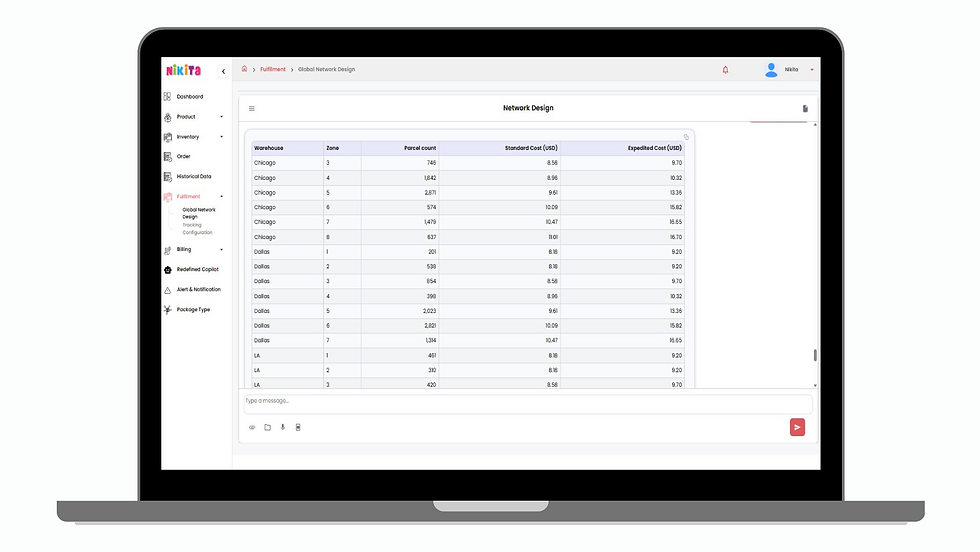Click the Fulfilment sidebar icon
Image resolution: width=980 pixels, height=552 pixels.
[168, 196]
